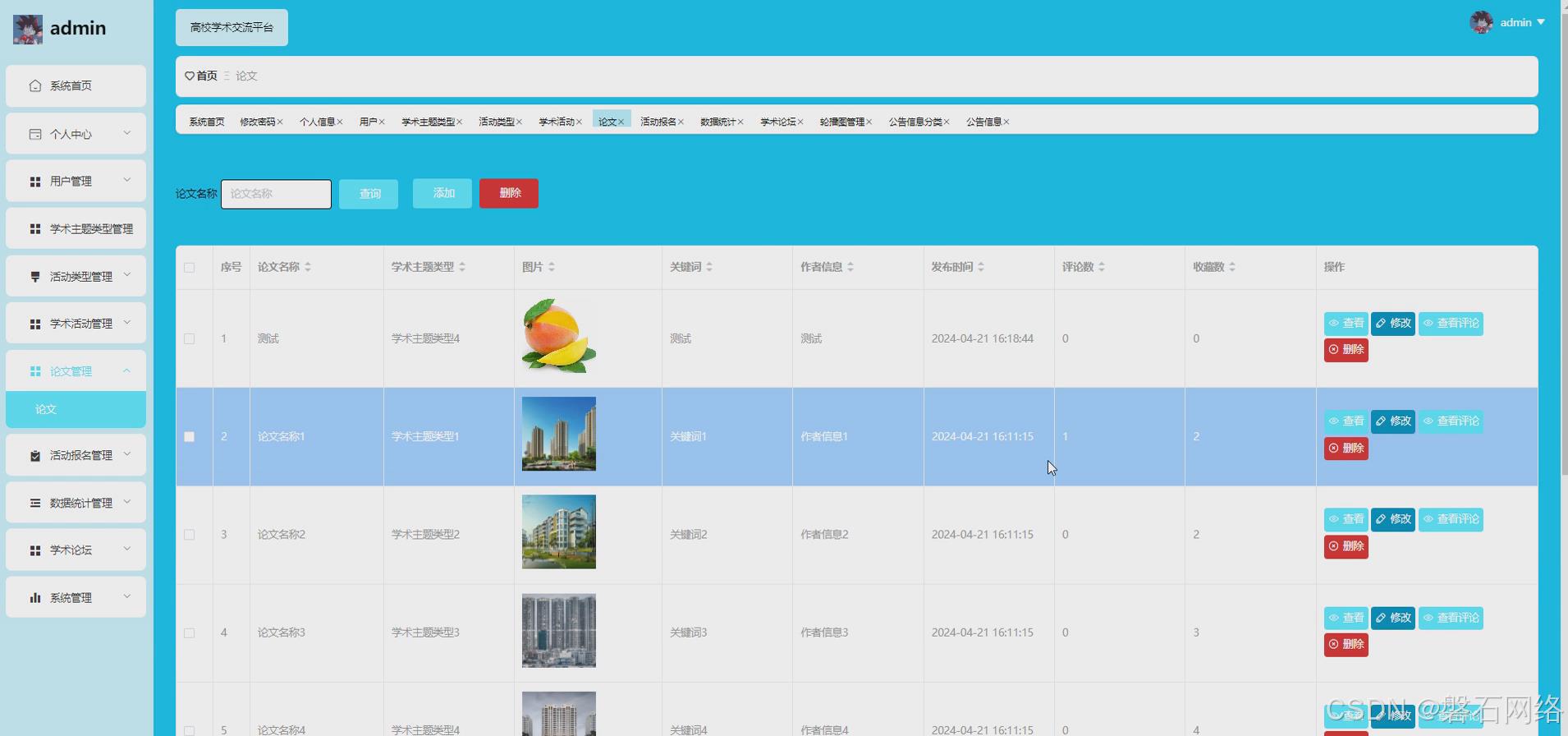Sort by the 关键词 column arrows
1568x736 pixels.
point(709,267)
